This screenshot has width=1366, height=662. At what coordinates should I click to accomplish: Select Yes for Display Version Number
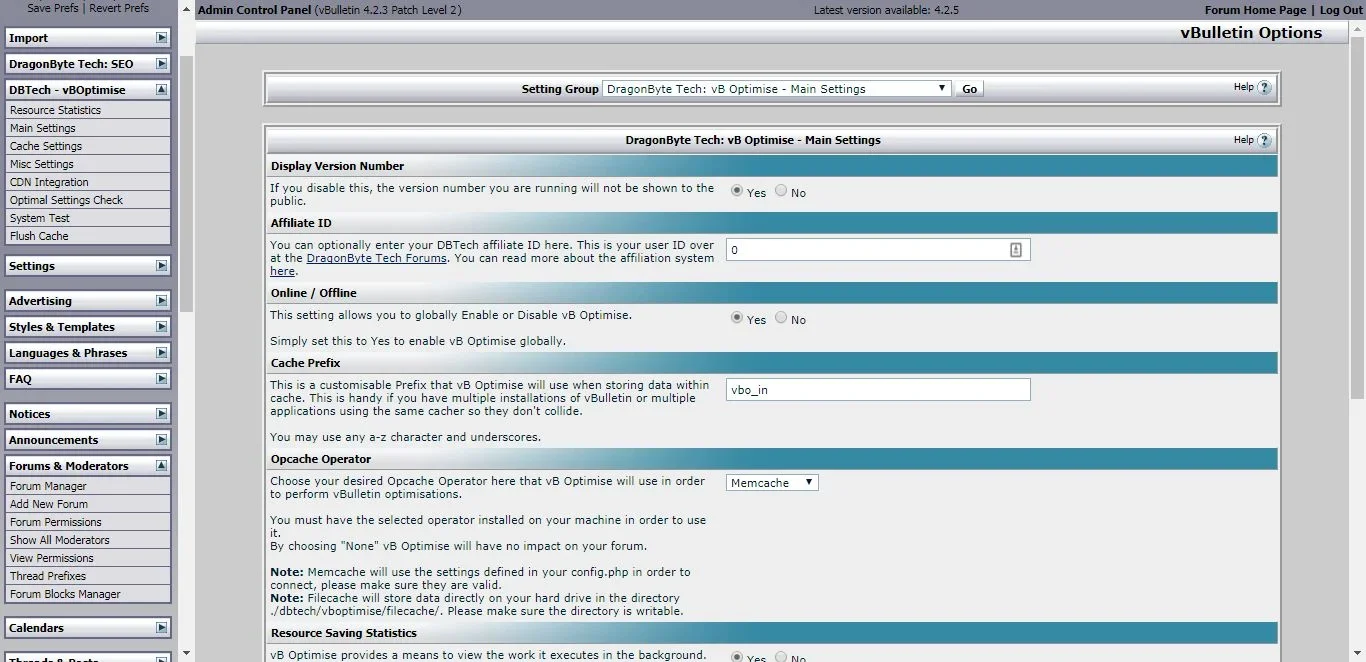737,191
